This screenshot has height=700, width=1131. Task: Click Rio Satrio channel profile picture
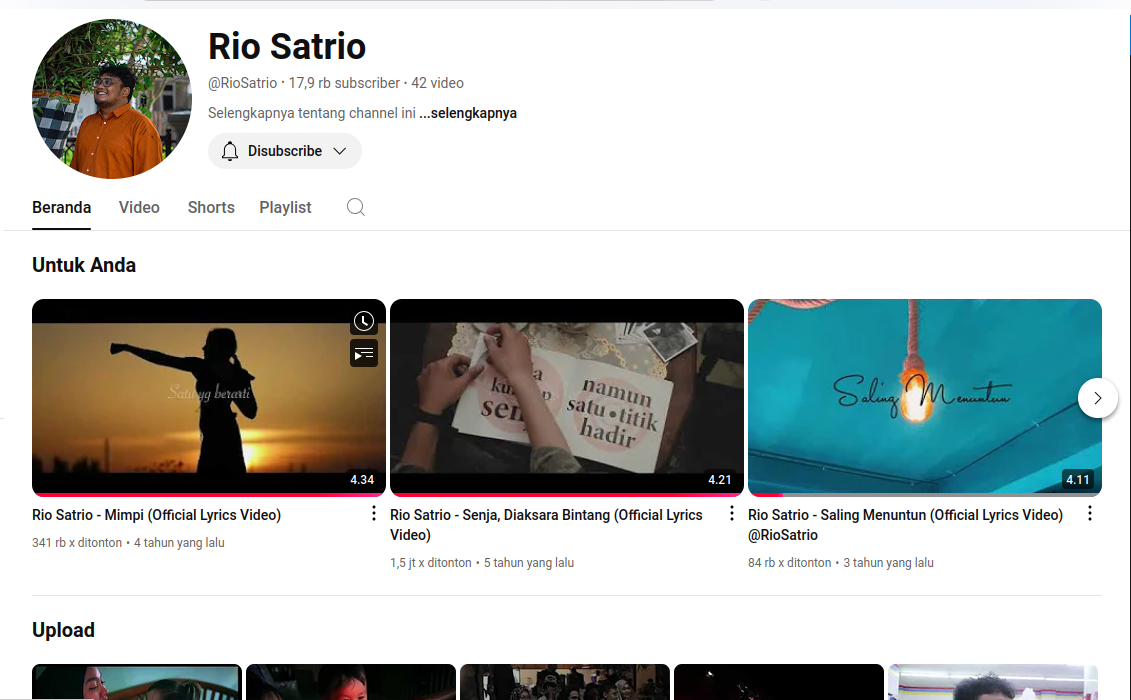click(x=111, y=99)
